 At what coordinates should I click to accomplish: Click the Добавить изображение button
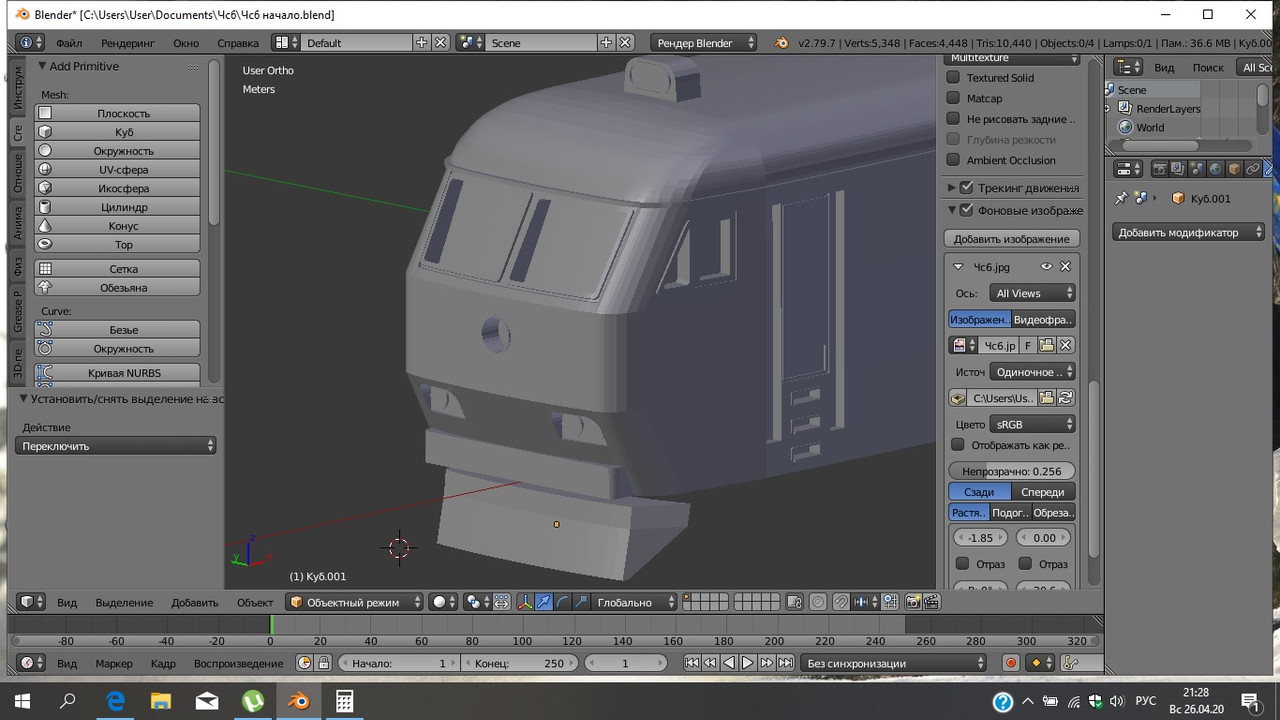pos(1011,239)
